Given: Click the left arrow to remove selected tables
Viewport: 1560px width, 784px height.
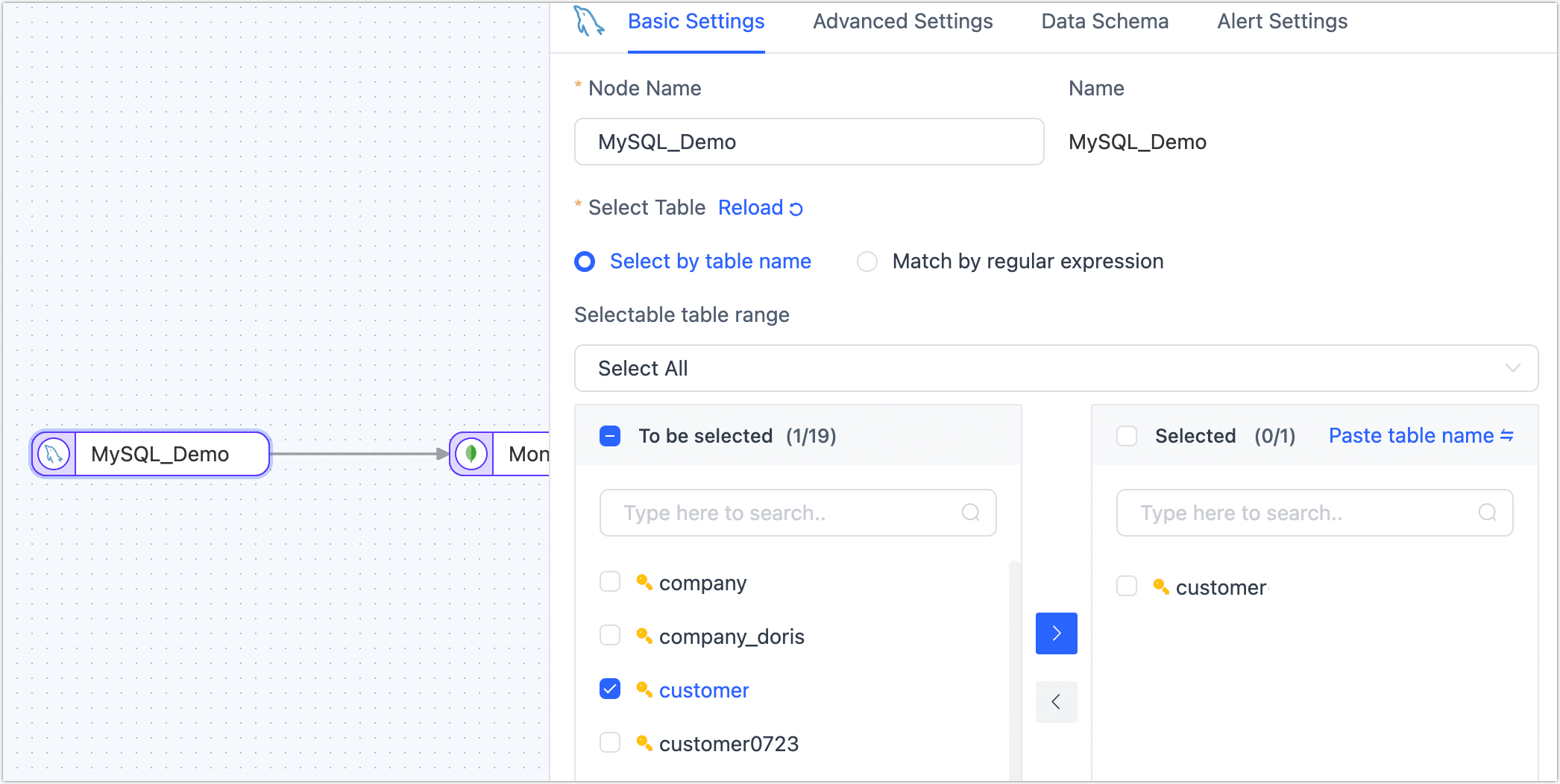Looking at the screenshot, I should [x=1056, y=701].
